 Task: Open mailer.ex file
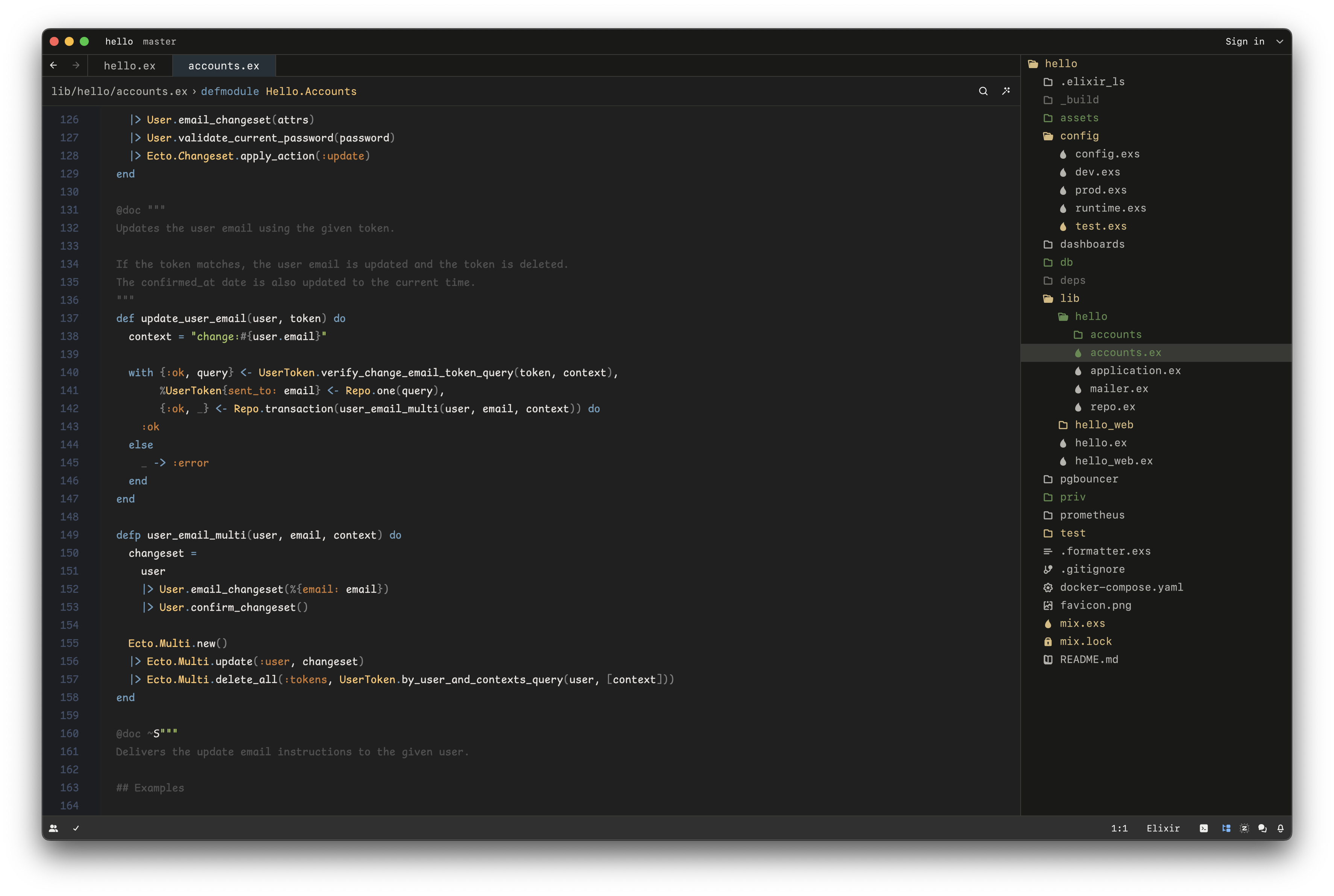[x=1156, y=389]
